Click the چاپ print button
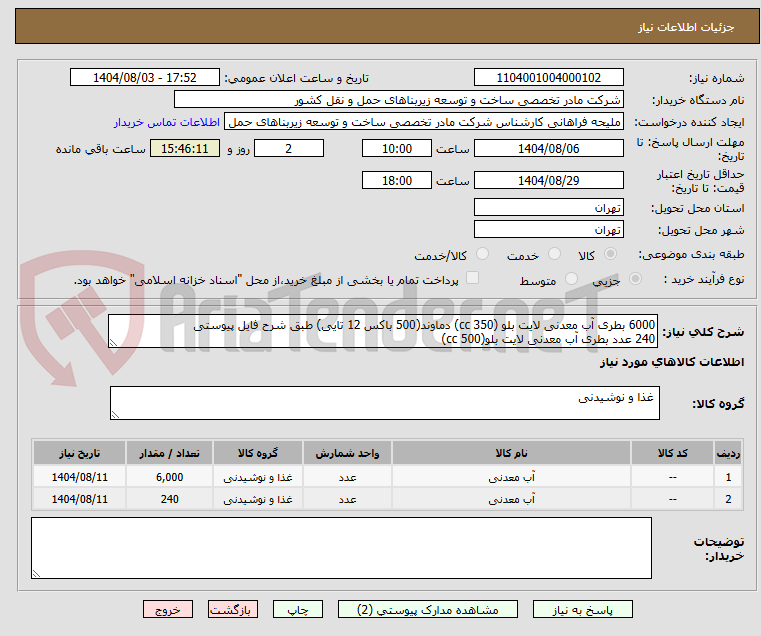This screenshot has height=636, width=761. [298, 609]
